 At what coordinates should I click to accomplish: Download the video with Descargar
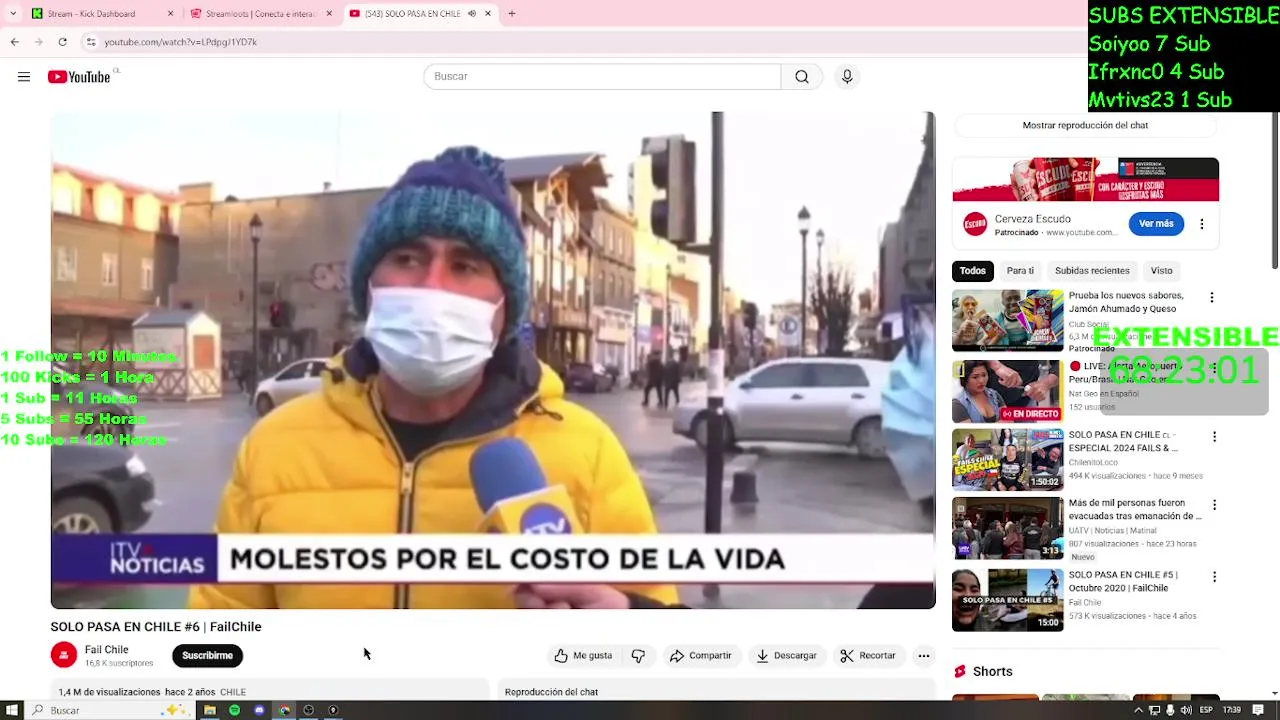[786, 656]
